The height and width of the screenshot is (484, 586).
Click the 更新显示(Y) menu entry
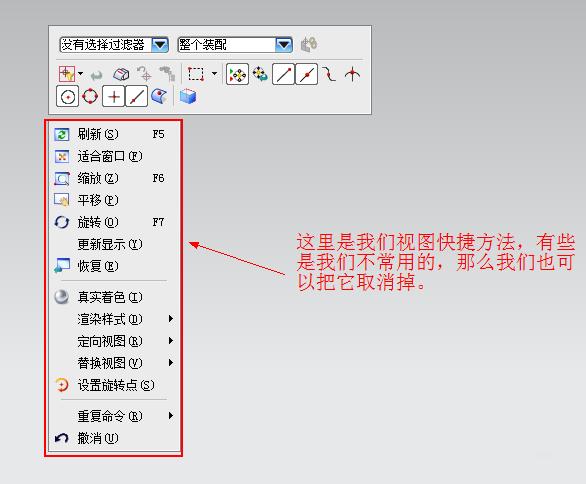point(113,244)
